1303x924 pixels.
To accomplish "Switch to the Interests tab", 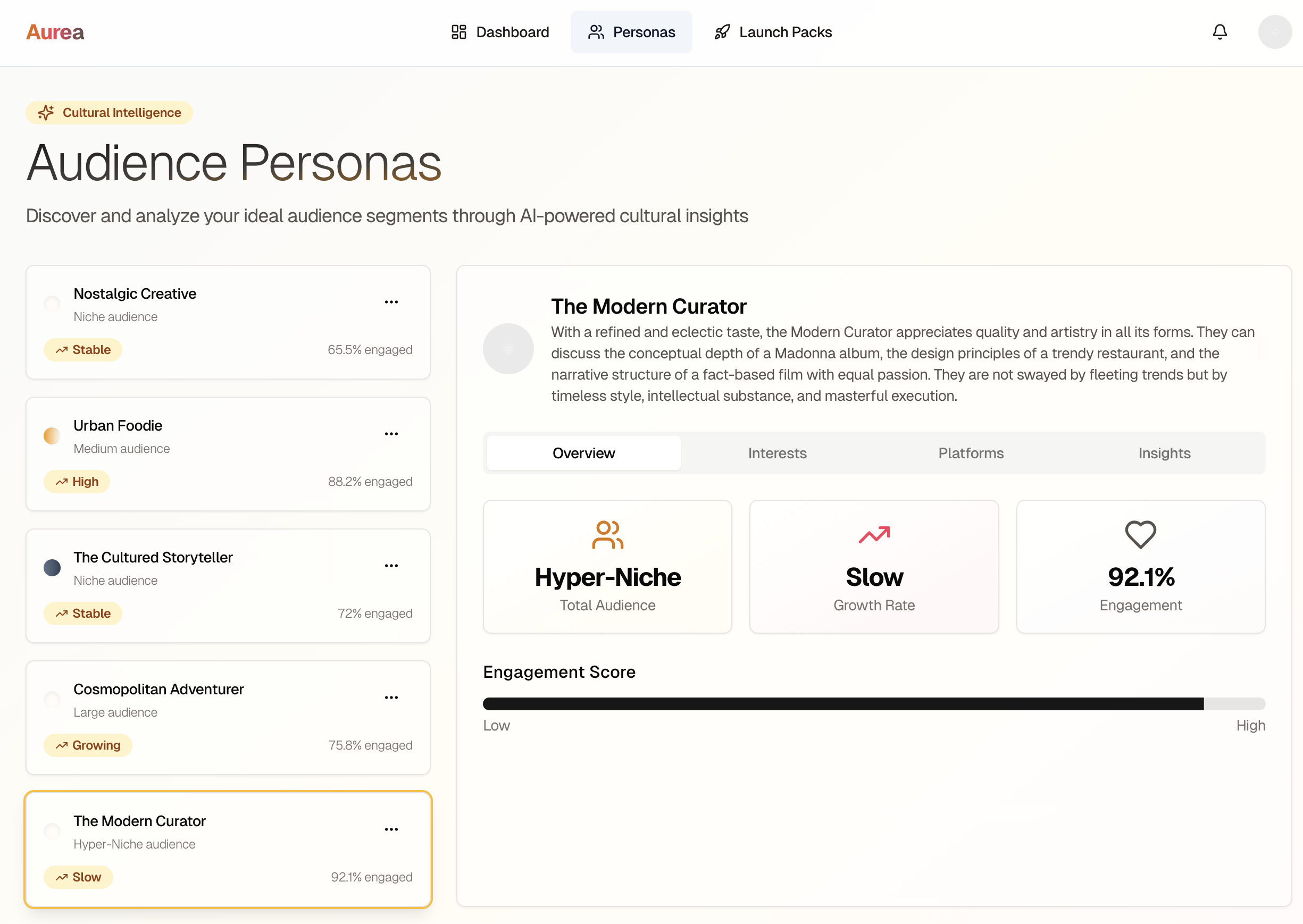I will [x=776, y=453].
